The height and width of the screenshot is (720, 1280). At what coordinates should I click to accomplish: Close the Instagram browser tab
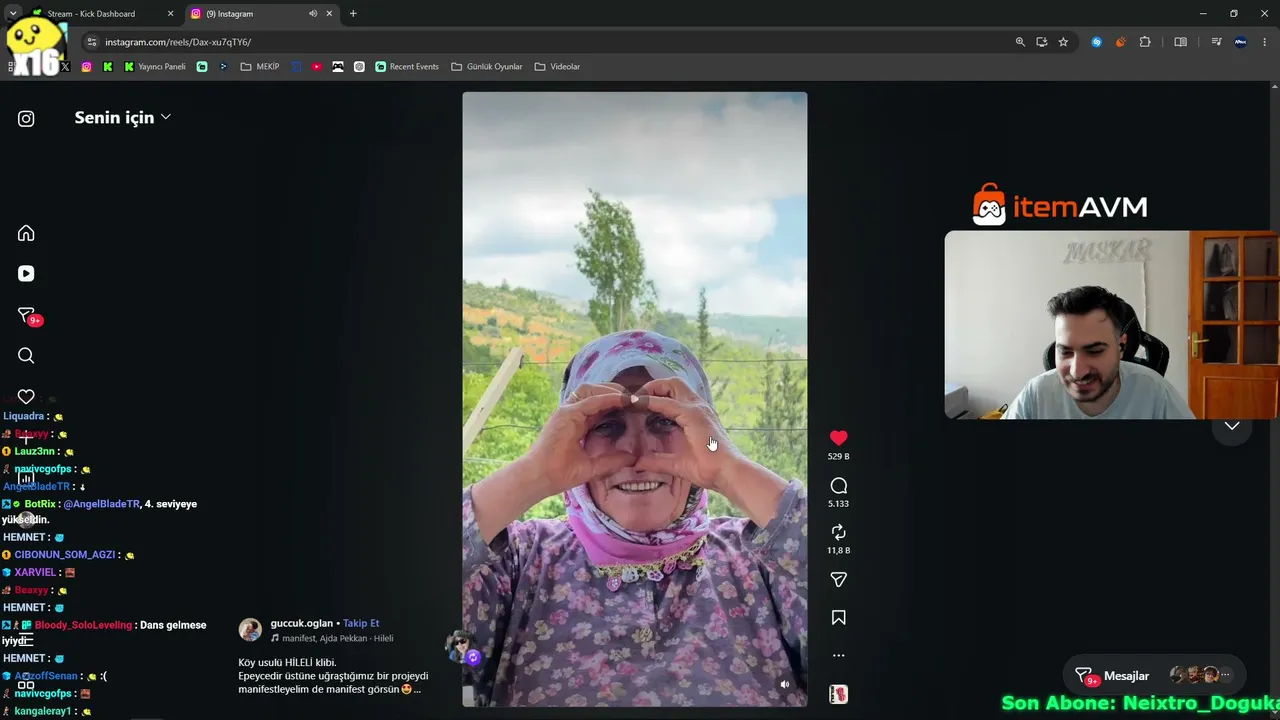(x=330, y=14)
